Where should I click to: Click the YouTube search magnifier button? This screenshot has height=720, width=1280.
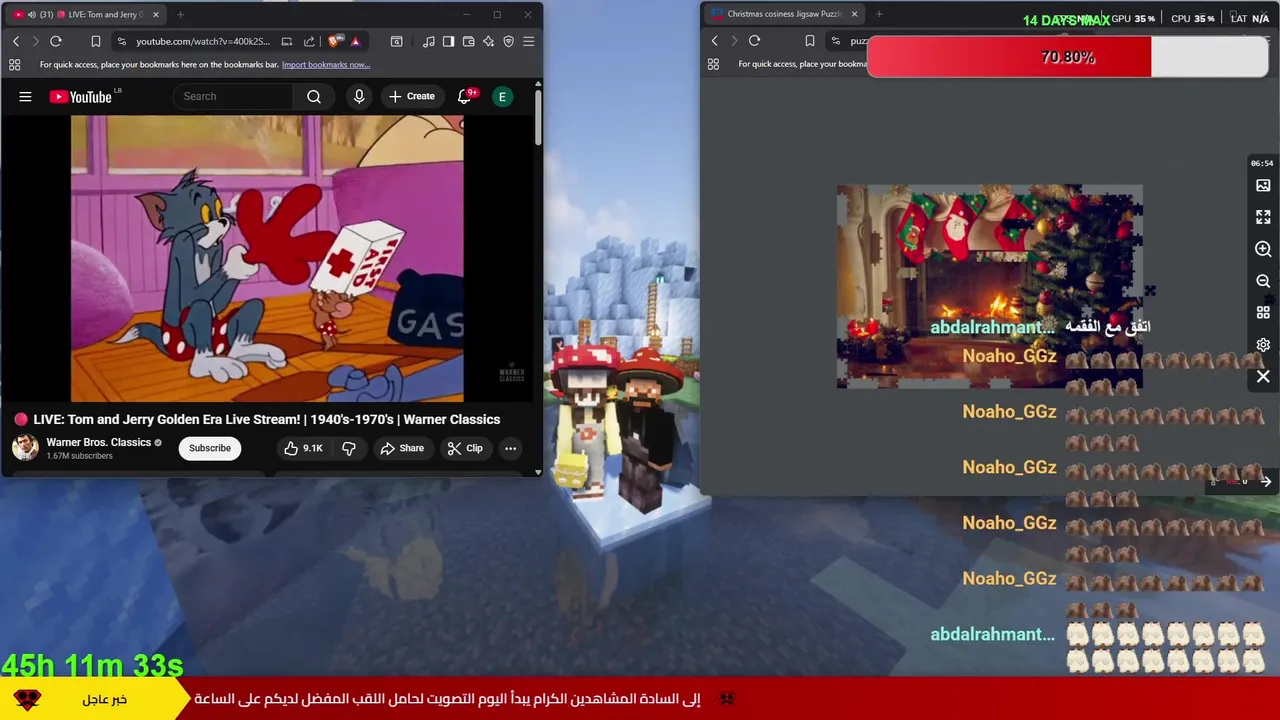[x=314, y=96]
